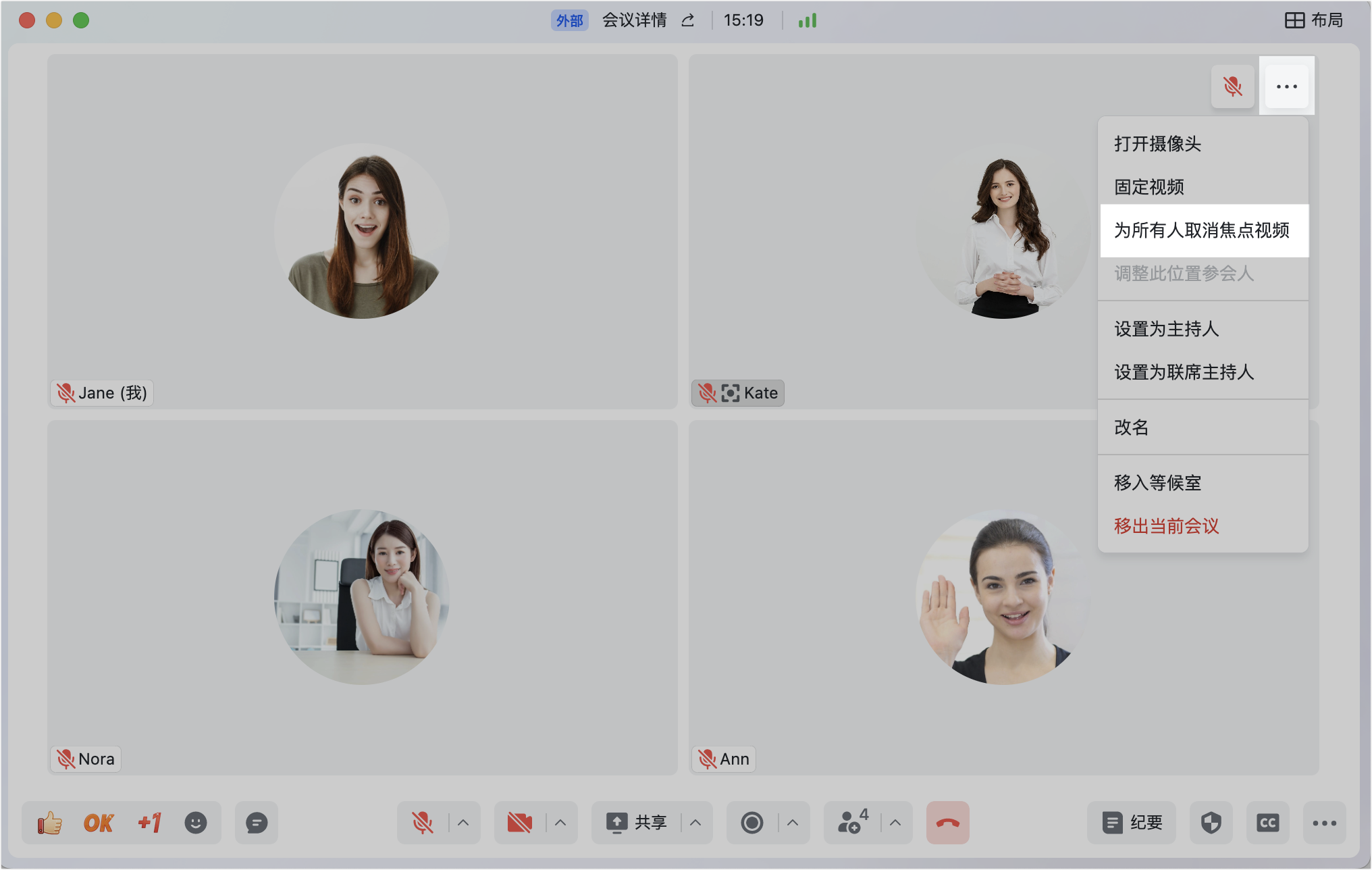Click the 15:19 meeting timer

[743, 20]
